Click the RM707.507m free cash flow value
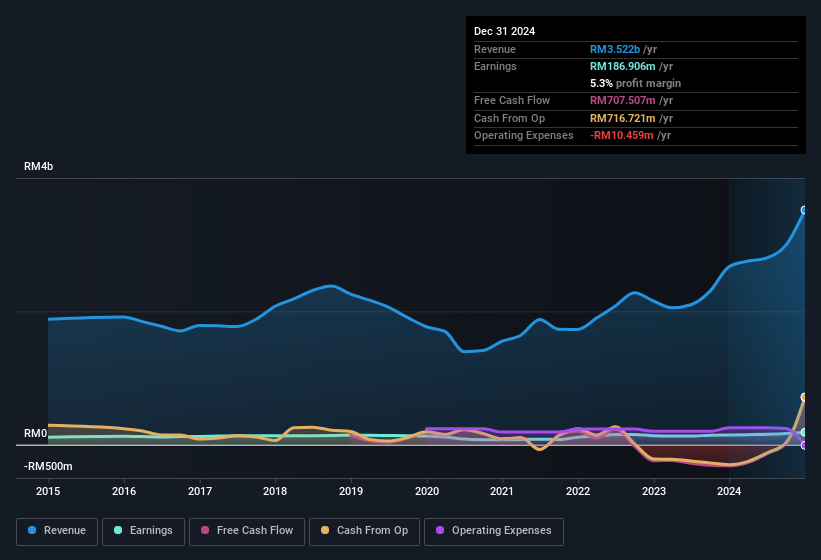 pyautogui.click(x=623, y=100)
